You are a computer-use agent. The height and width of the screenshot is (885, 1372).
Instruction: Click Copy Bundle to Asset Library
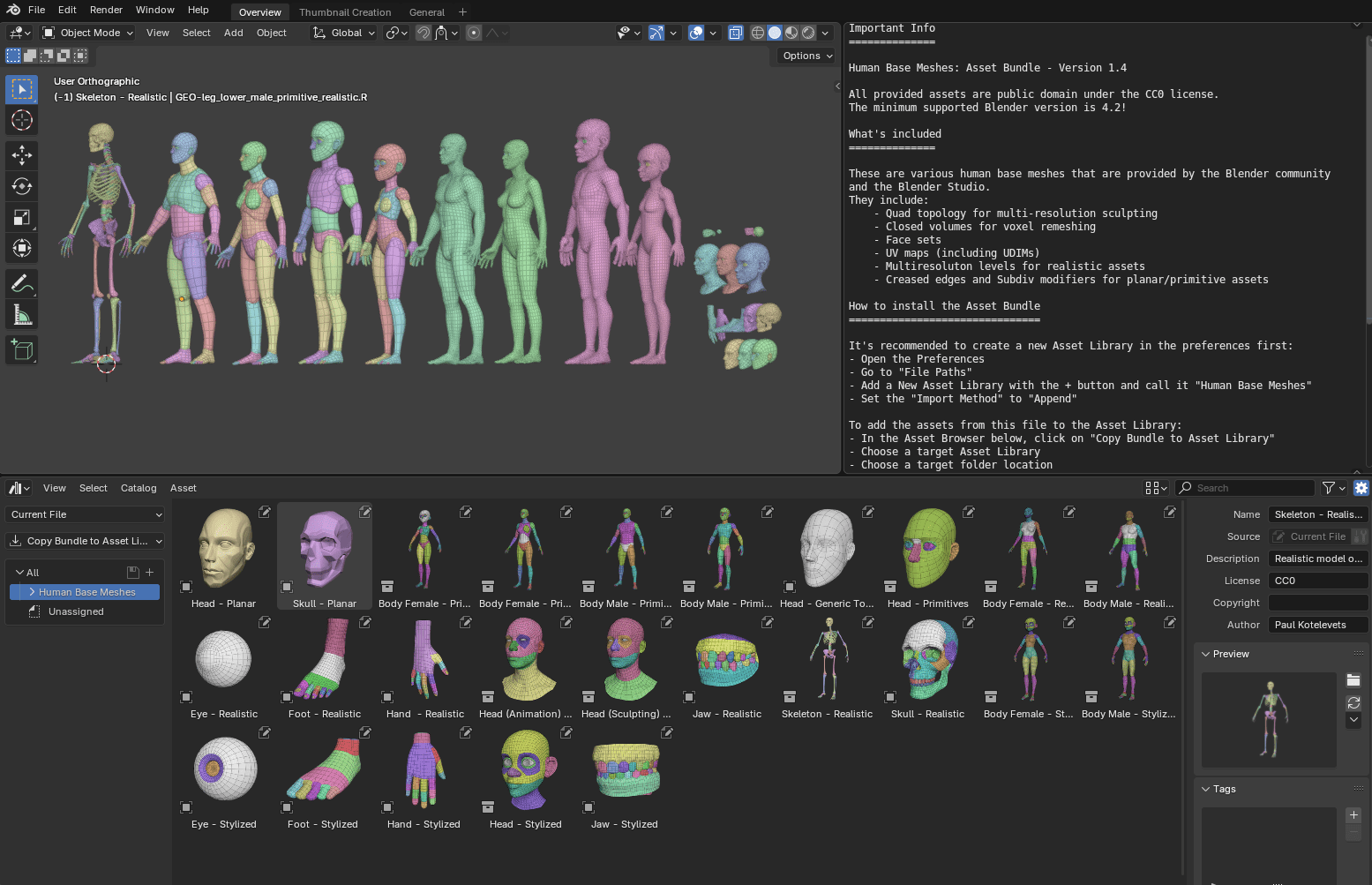click(x=84, y=540)
